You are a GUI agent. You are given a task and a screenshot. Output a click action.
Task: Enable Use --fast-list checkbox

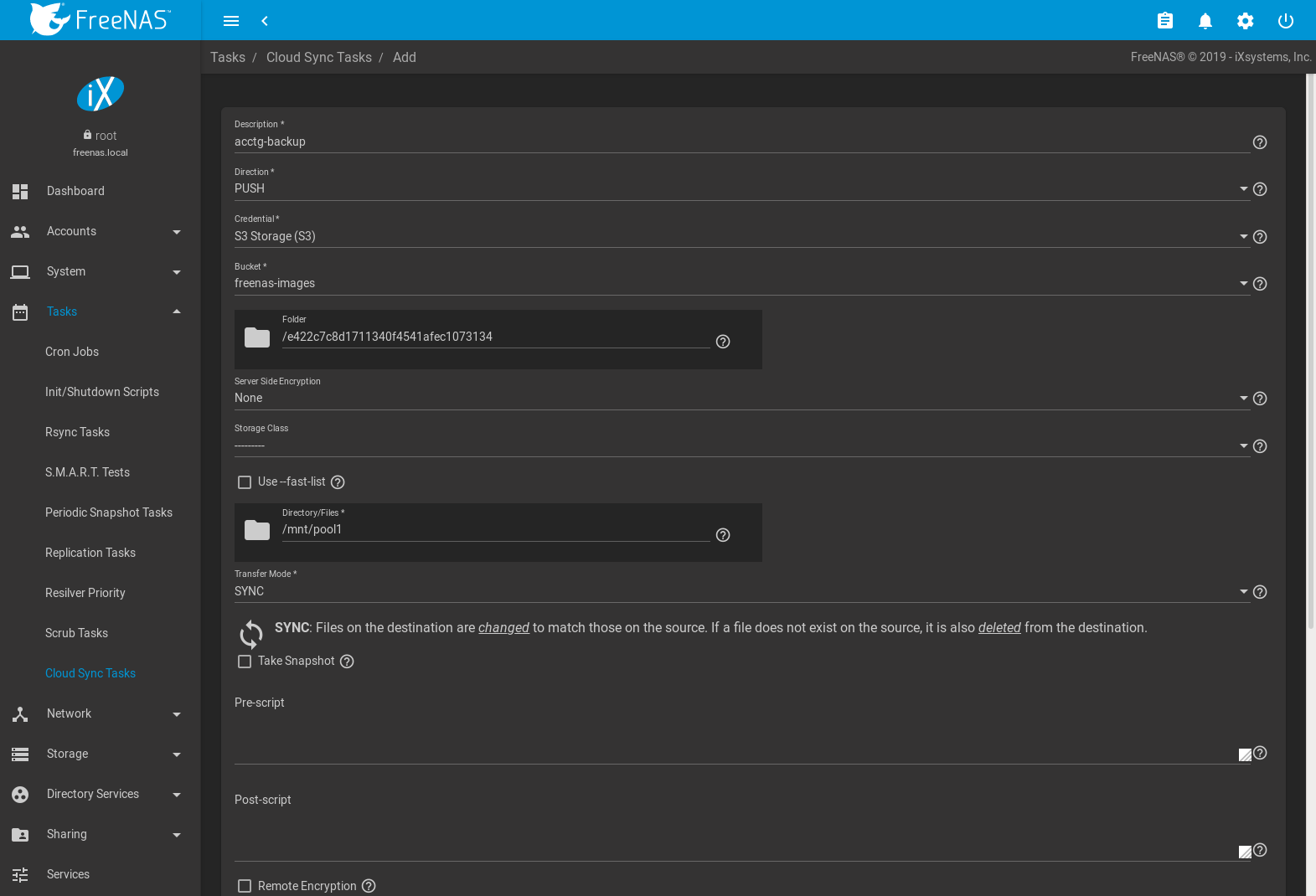pyautogui.click(x=245, y=482)
